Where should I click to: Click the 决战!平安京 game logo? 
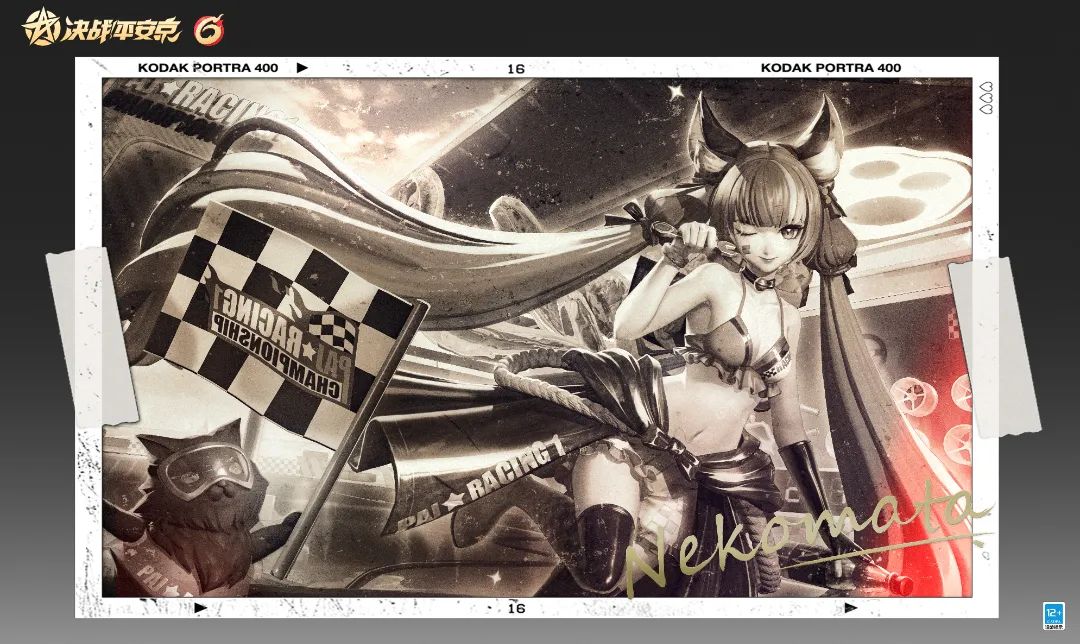pyautogui.click(x=102, y=28)
